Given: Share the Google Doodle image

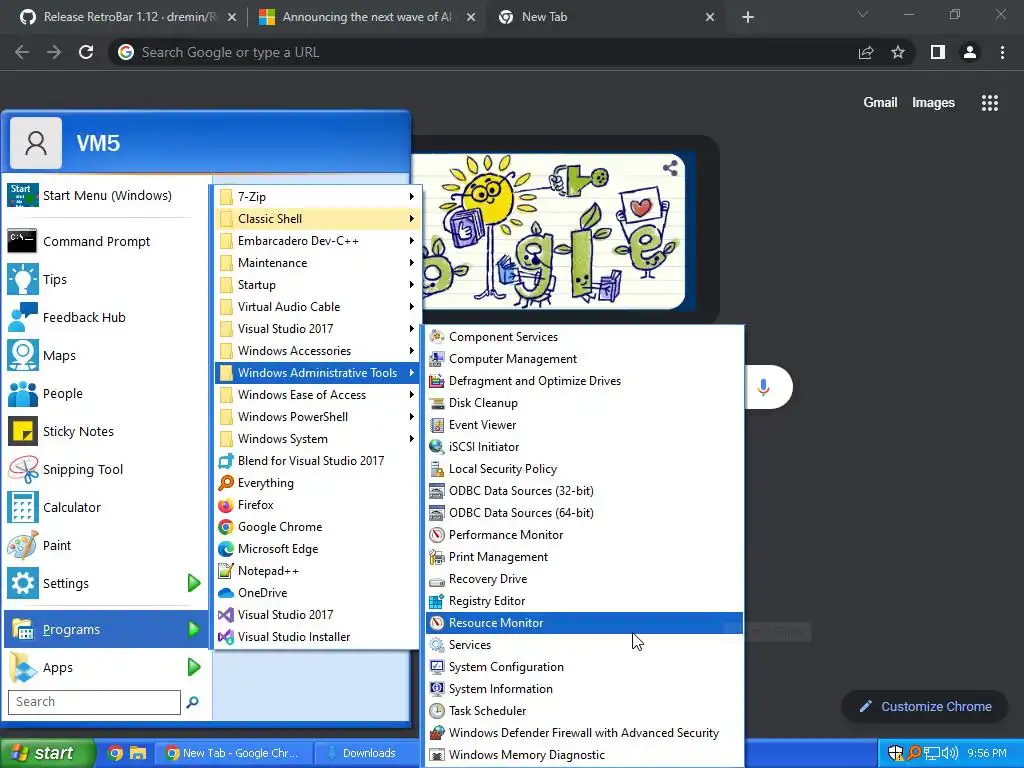Looking at the screenshot, I should click(670, 168).
